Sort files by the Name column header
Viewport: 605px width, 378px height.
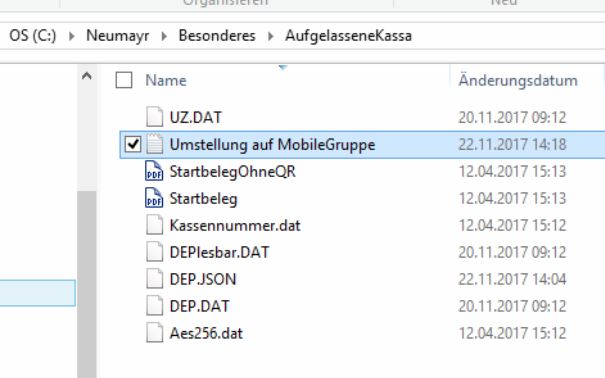(166, 80)
